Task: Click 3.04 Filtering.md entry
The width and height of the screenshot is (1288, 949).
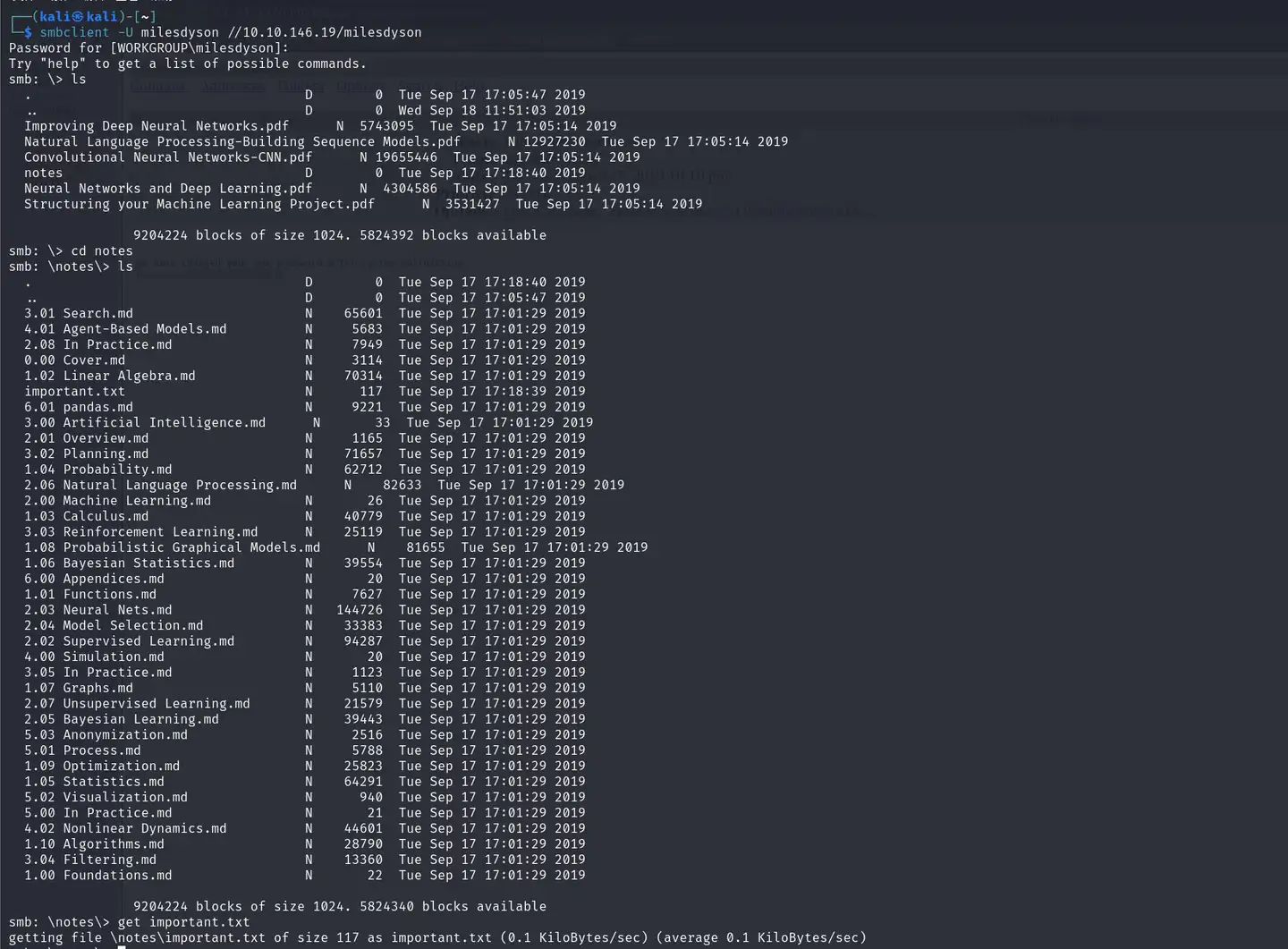Action: (90, 860)
